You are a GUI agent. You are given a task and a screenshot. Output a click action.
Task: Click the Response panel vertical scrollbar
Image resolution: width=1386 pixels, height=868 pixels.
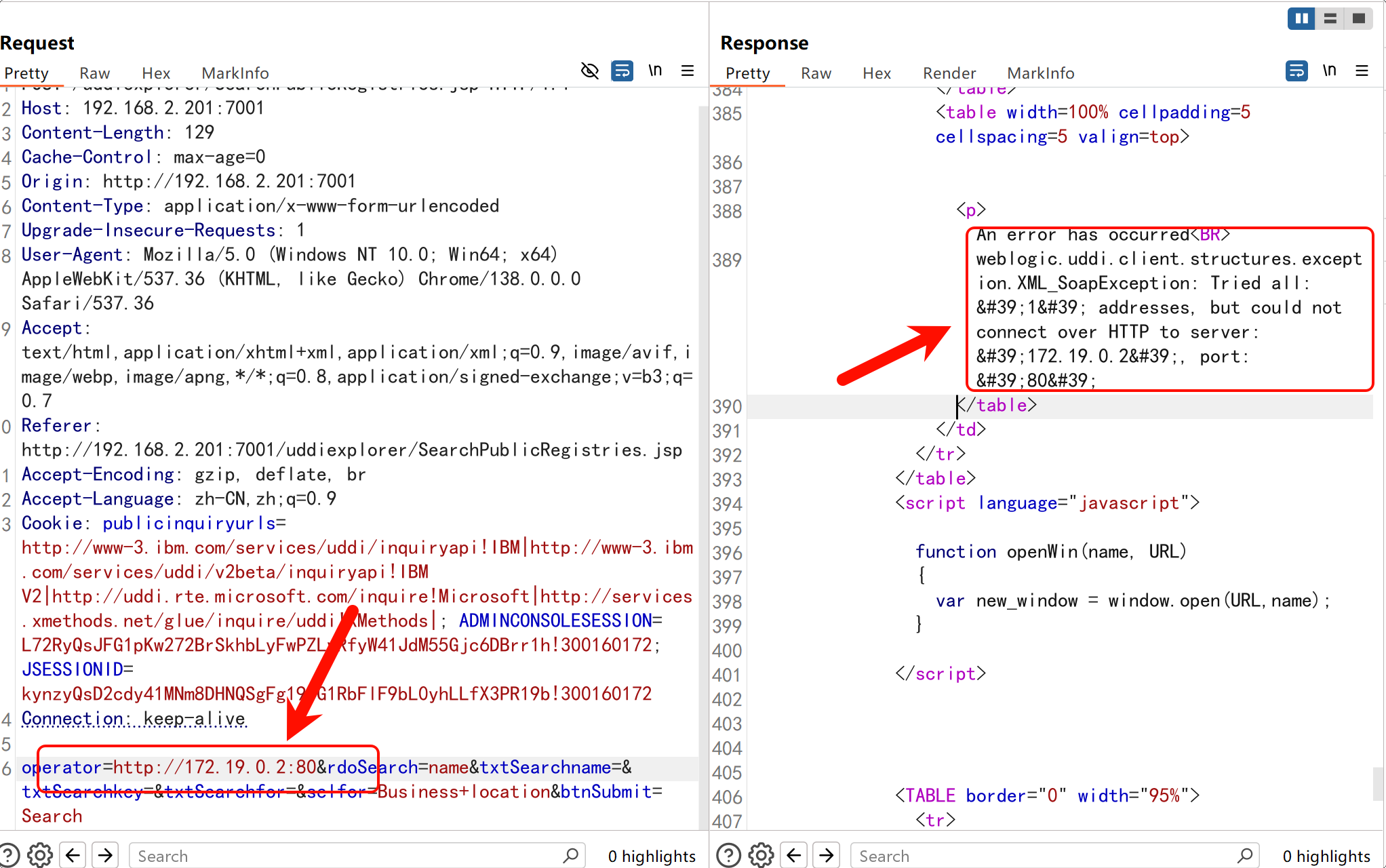(1377, 783)
